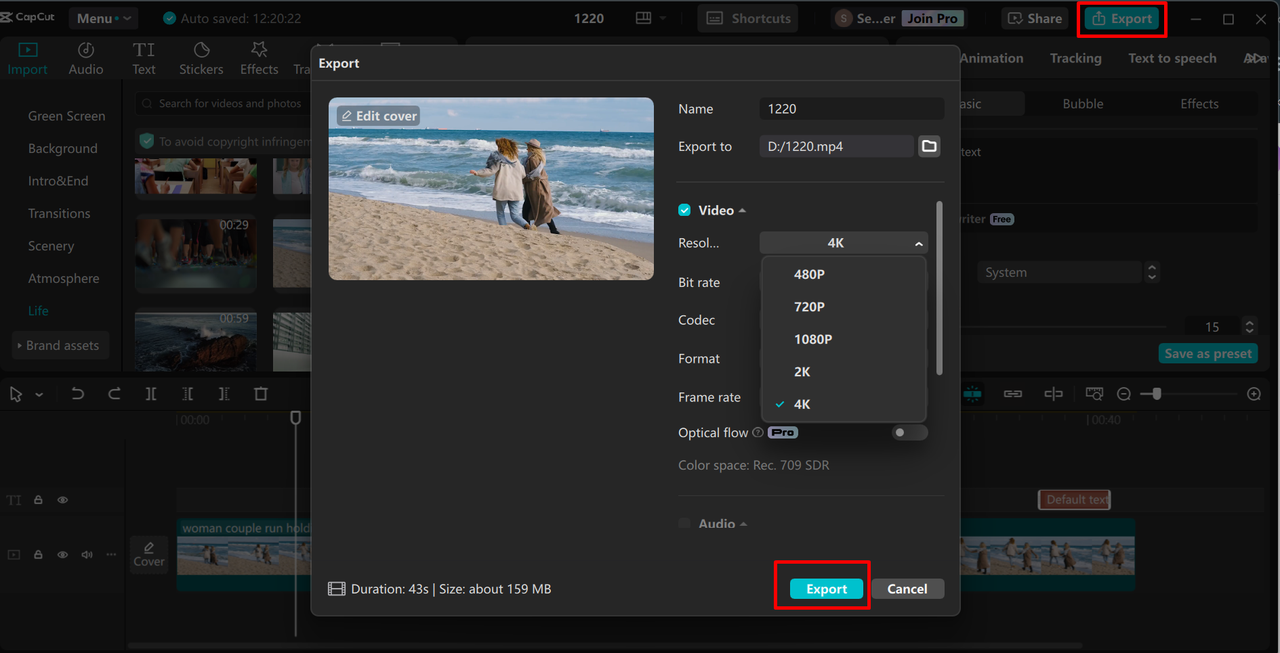Click the Share button in title bar
Image resolution: width=1280 pixels, height=653 pixels.
tap(1035, 18)
